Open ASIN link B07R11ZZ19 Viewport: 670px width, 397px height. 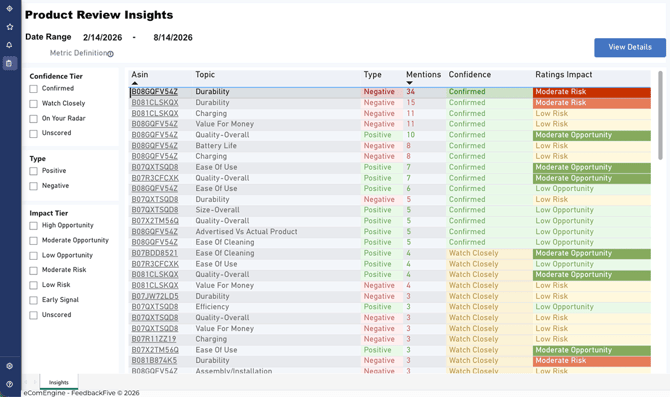153,339
